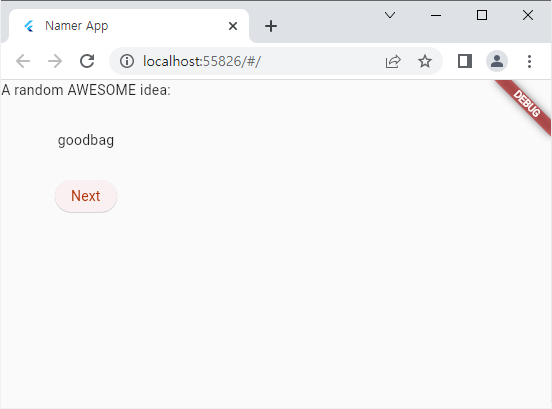Share this page icon
The image size is (552, 409).
[x=393, y=61]
